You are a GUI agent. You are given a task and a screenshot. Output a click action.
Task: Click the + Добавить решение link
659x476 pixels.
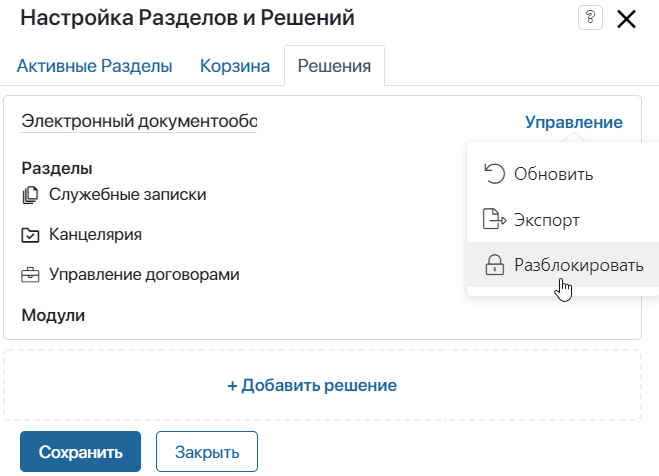[x=312, y=385]
